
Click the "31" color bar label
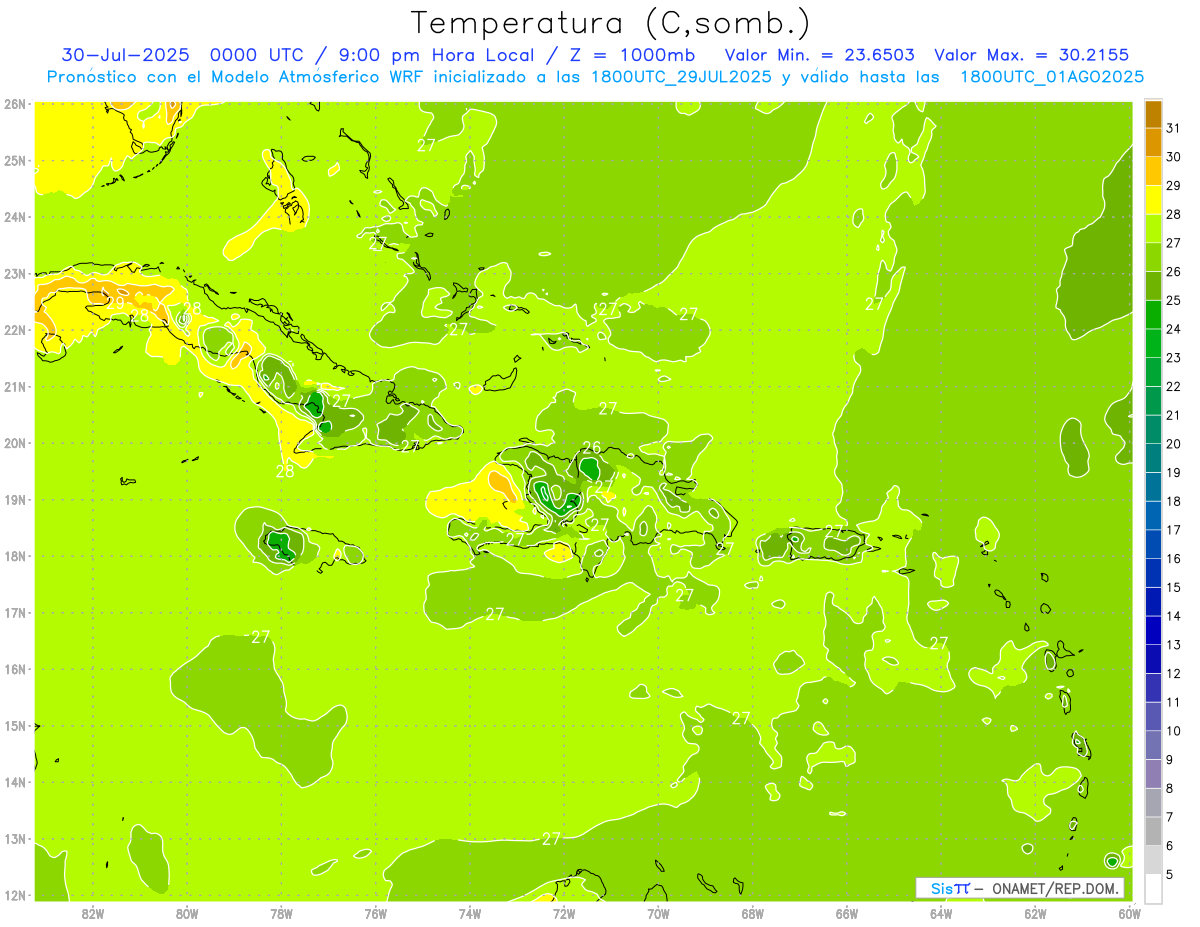(1174, 128)
